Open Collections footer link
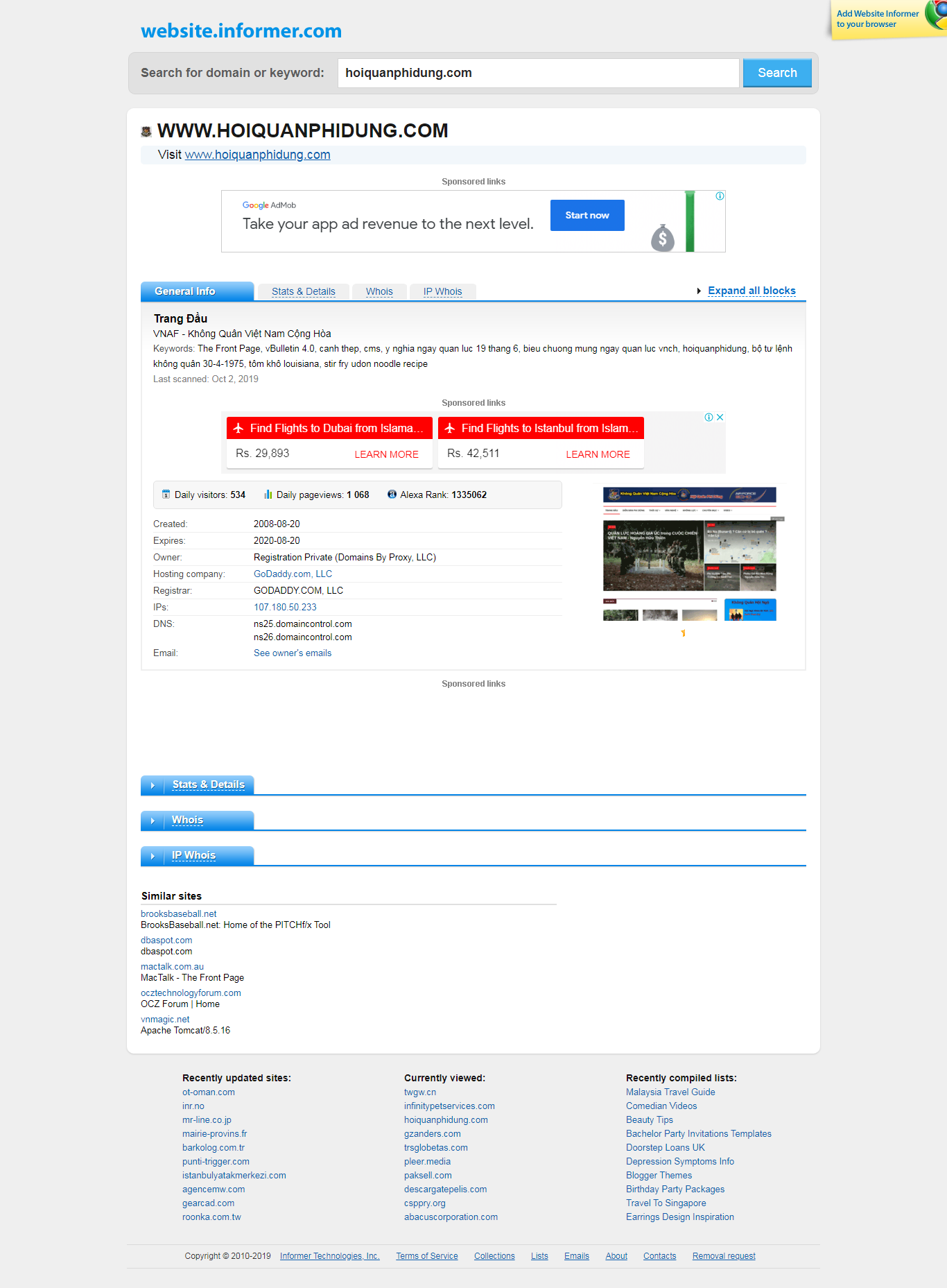Image resolution: width=947 pixels, height=1288 pixels. (494, 1256)
